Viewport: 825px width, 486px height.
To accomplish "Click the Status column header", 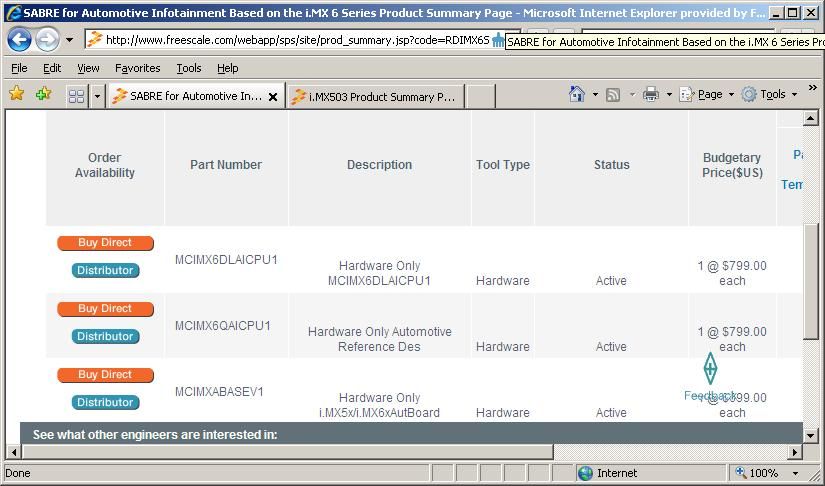I will click(611, 165).
